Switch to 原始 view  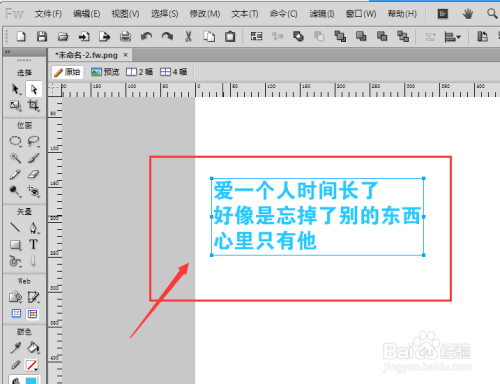pos(67,72)
